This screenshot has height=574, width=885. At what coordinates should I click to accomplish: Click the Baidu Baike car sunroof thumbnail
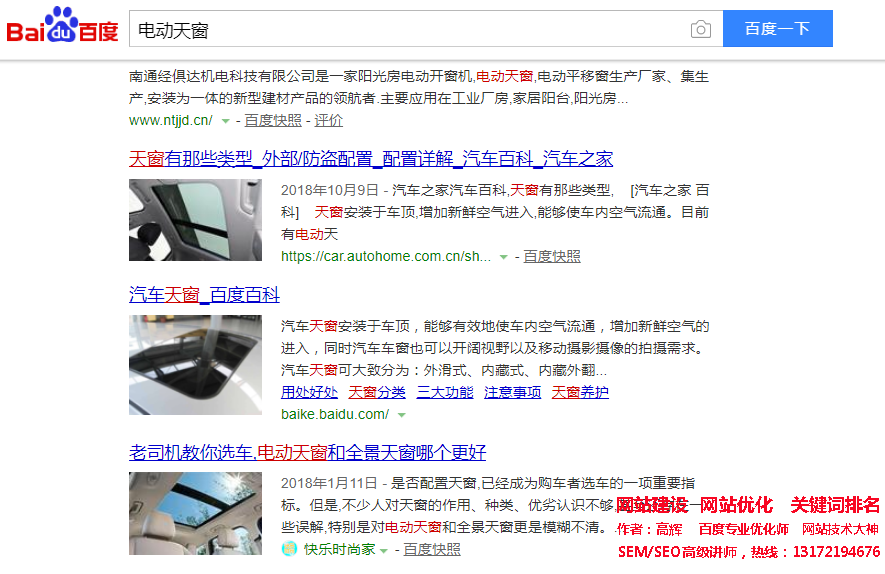tap(195, 365)
